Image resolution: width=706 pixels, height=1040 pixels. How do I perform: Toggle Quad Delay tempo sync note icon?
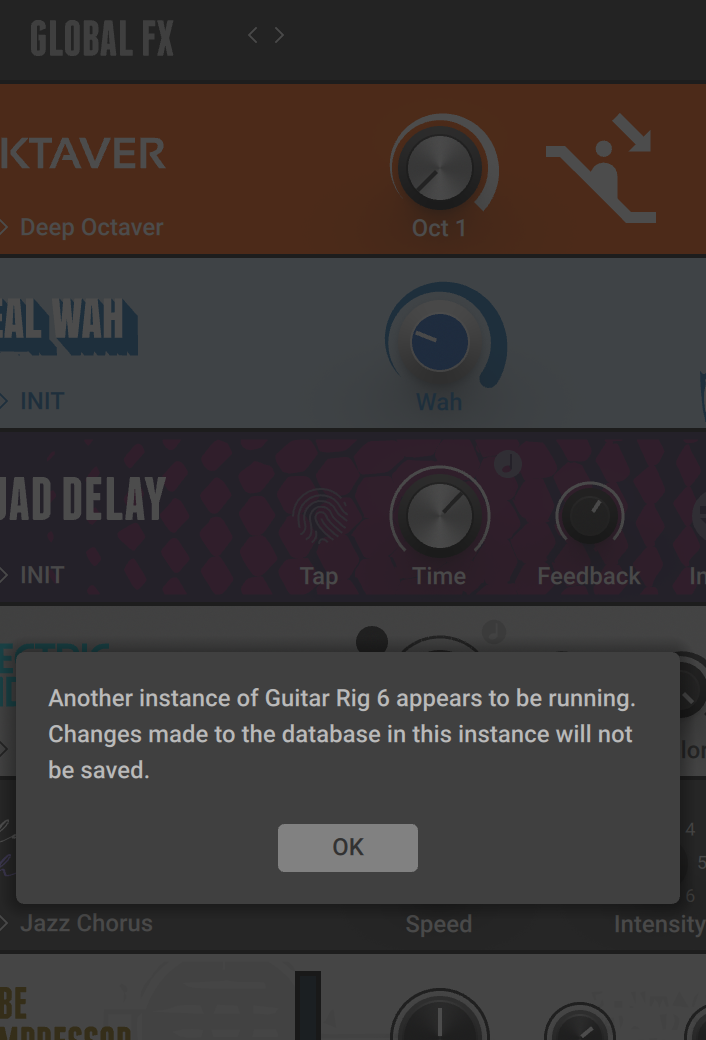point(508,464)
